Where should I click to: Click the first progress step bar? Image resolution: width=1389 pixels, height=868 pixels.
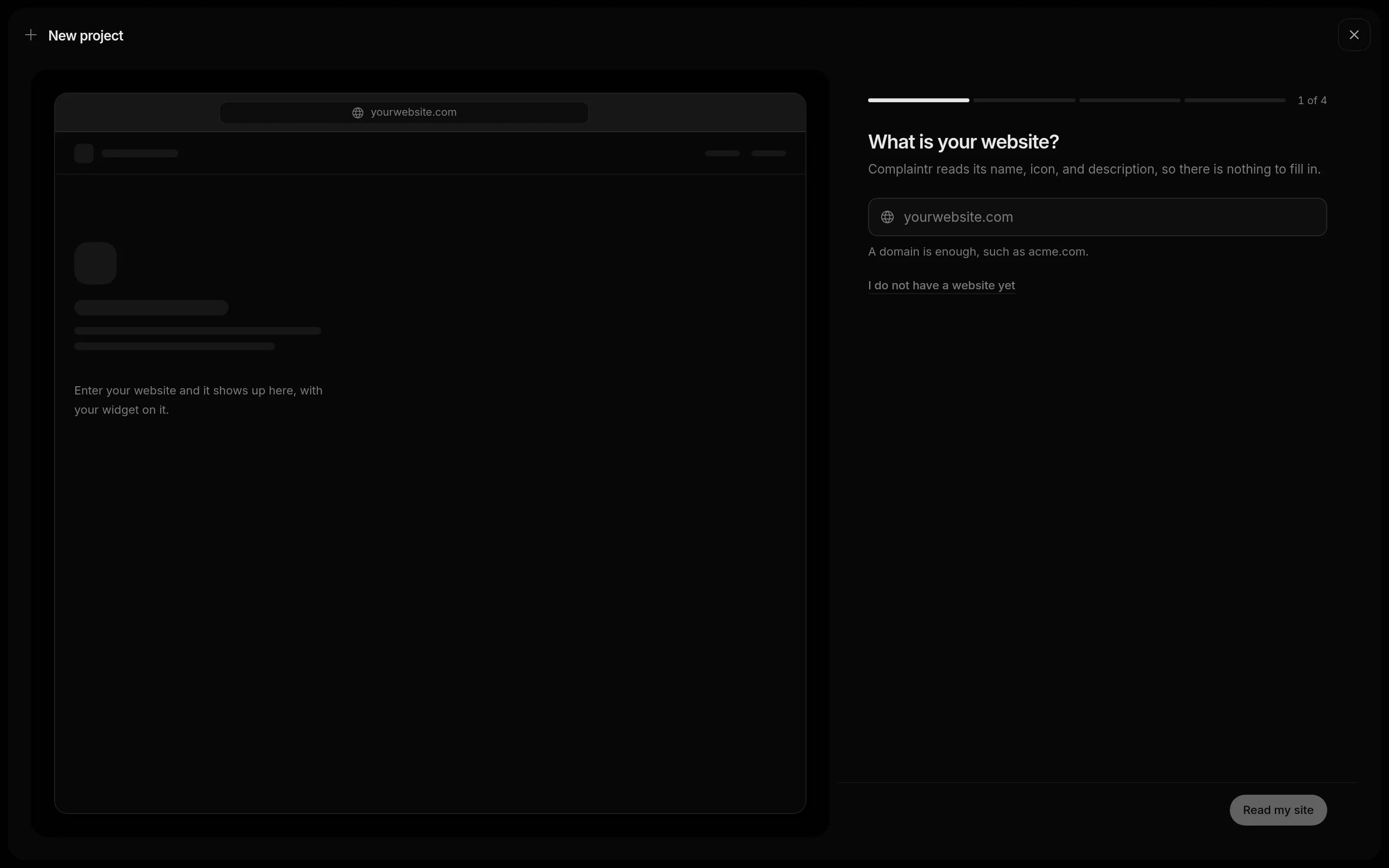pyautogui.click(x=918, y=100)
